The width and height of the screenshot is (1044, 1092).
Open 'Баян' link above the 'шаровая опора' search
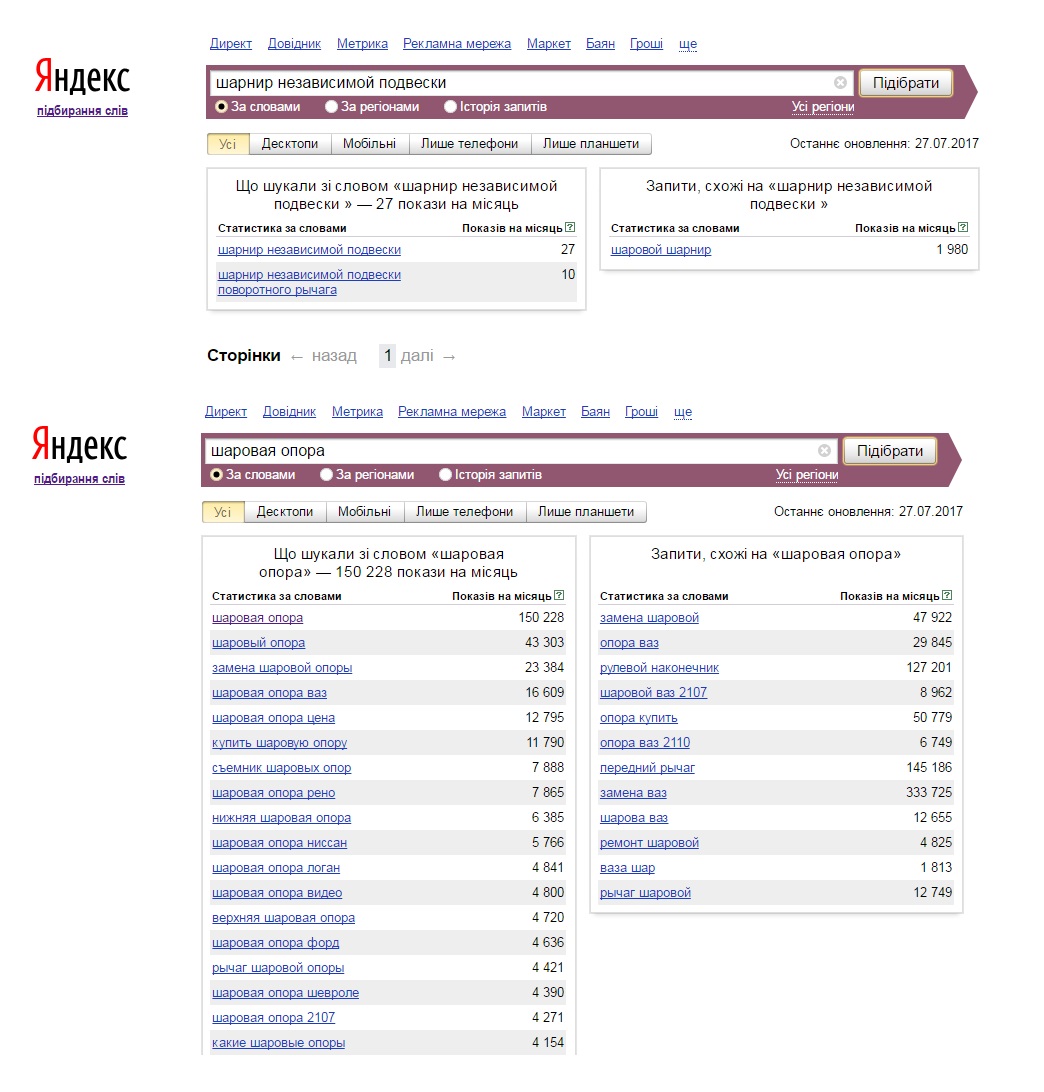click(x=595, y=412)
